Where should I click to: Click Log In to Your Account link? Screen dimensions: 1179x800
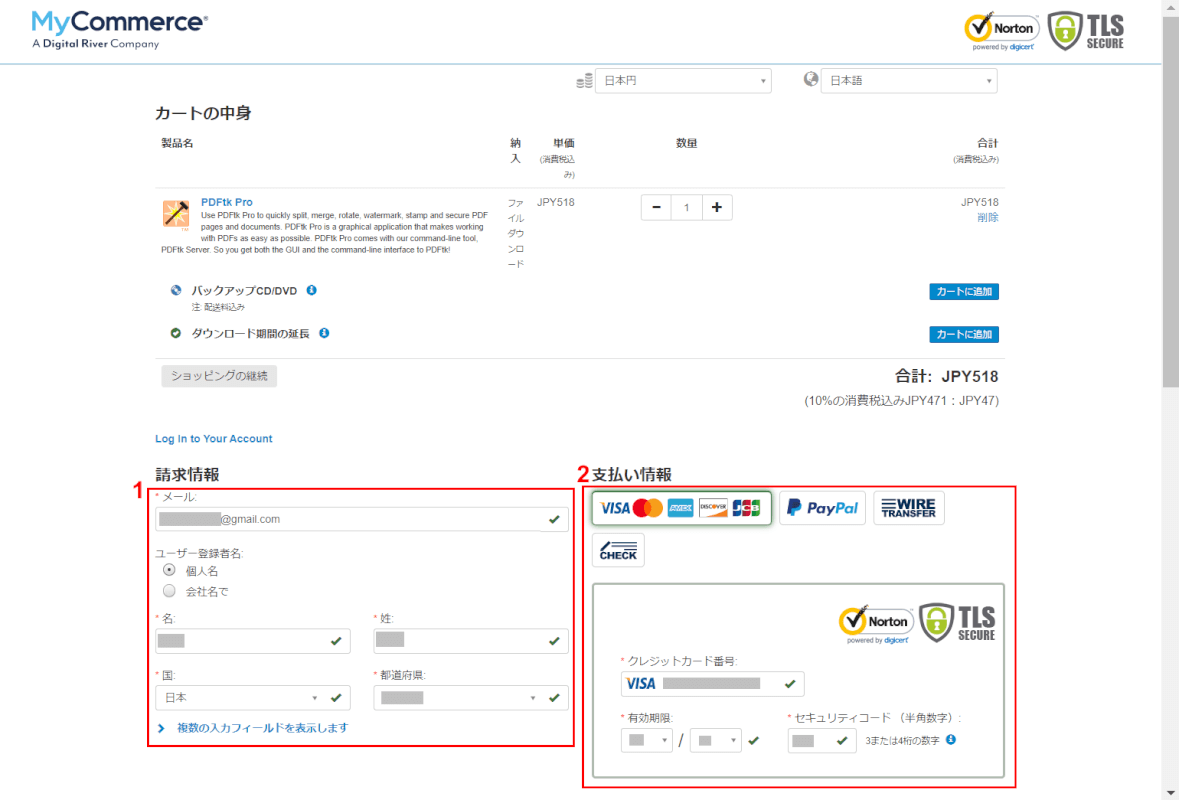click(x=214, y=438)
